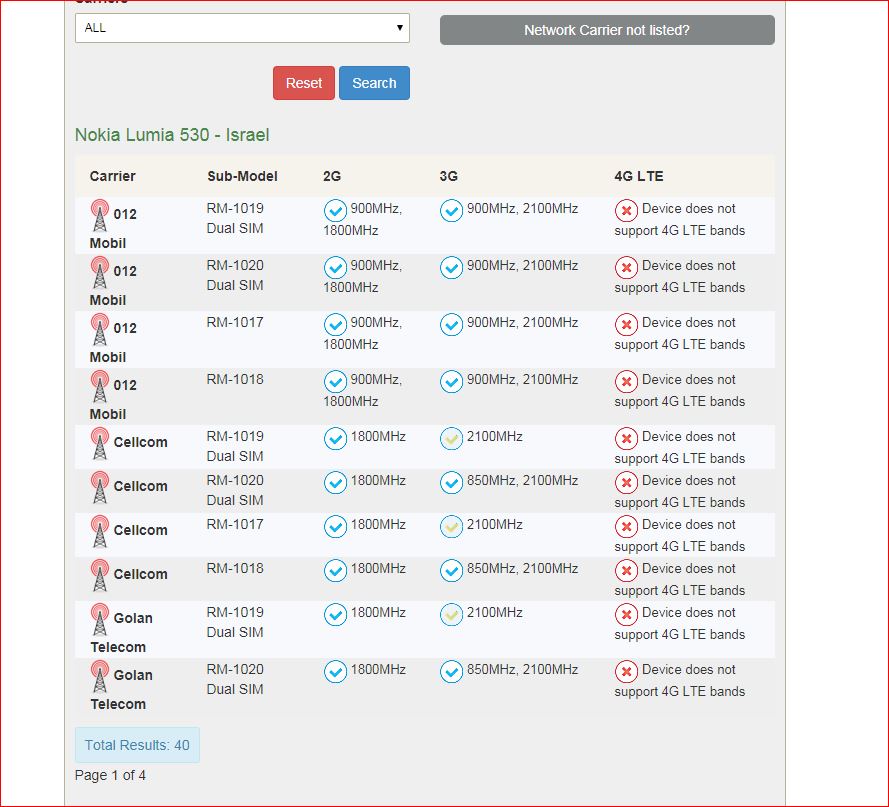The width and height of the screenshot is (889, 807).
Task: Click the 3G column header
Action: pos(448,176)
